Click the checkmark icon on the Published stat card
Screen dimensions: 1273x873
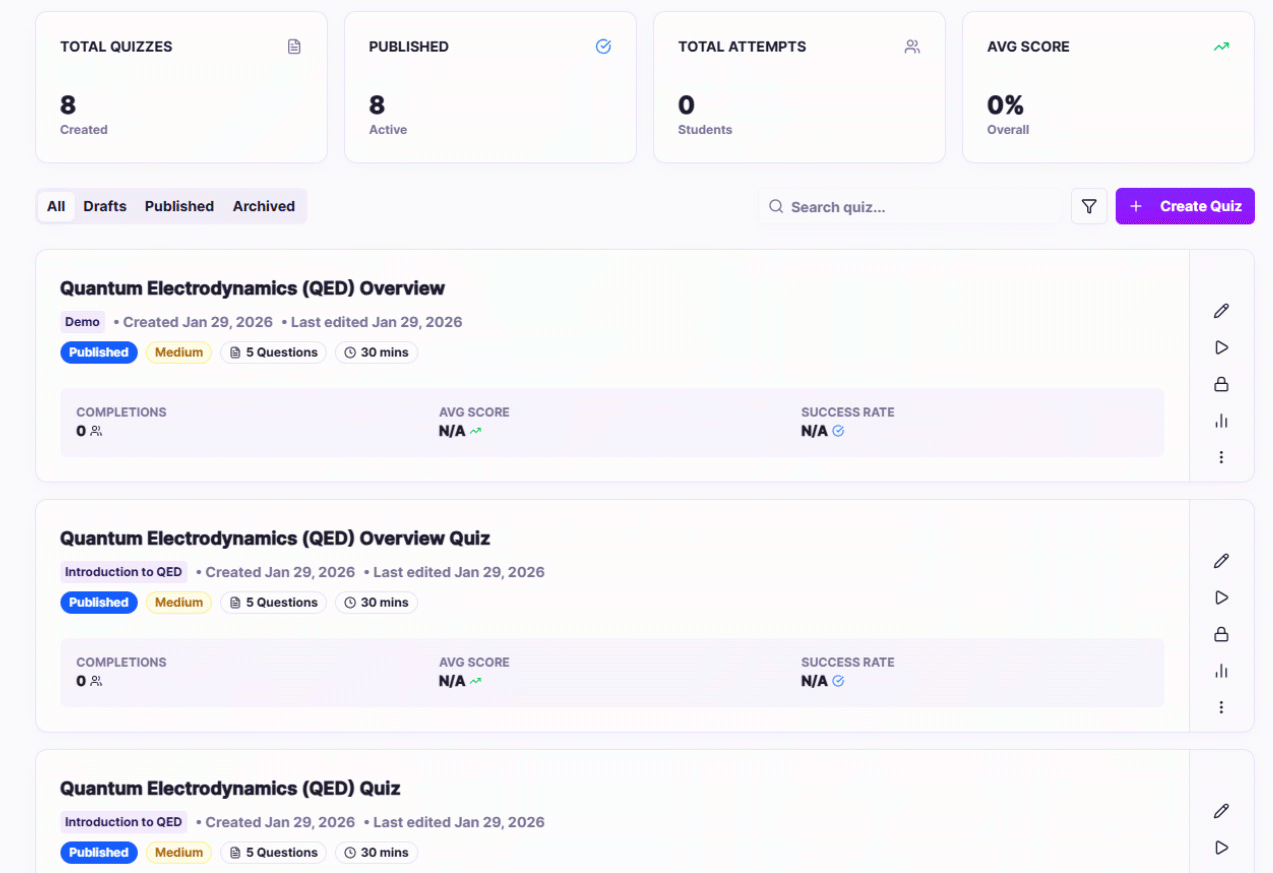[x=603, y=46]
